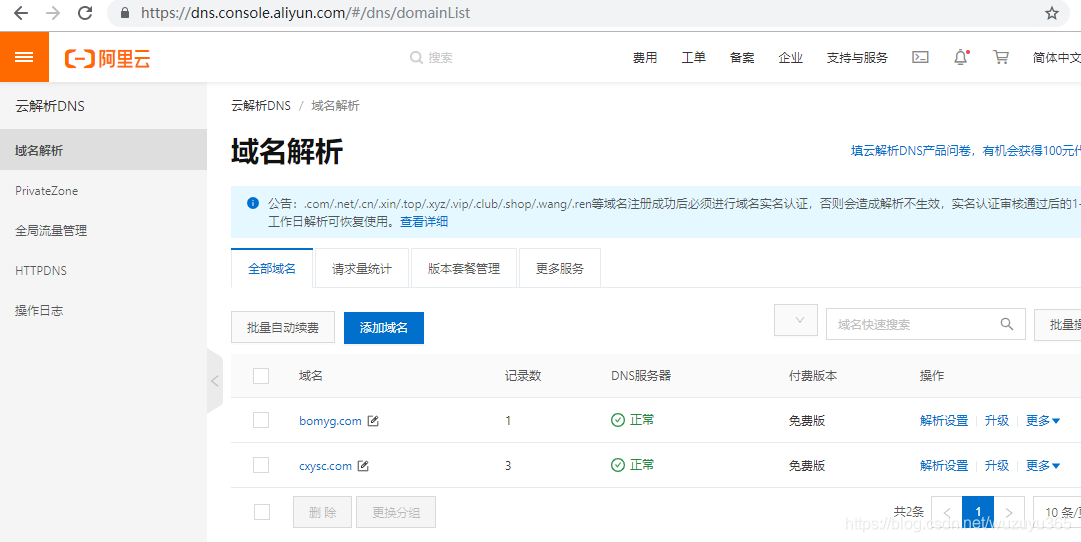Click the domain search magnifier icon
This screenshot has height=542, width=1081.
[1007, 324]
